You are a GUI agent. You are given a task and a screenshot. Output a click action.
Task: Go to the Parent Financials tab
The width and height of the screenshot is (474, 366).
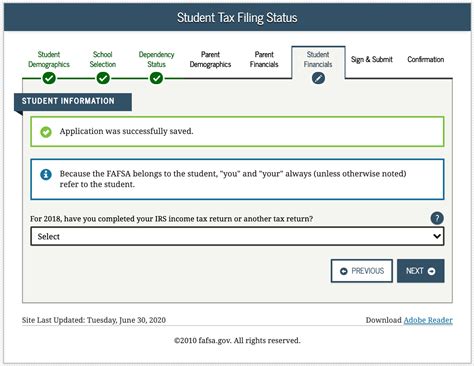click(264, 59)
